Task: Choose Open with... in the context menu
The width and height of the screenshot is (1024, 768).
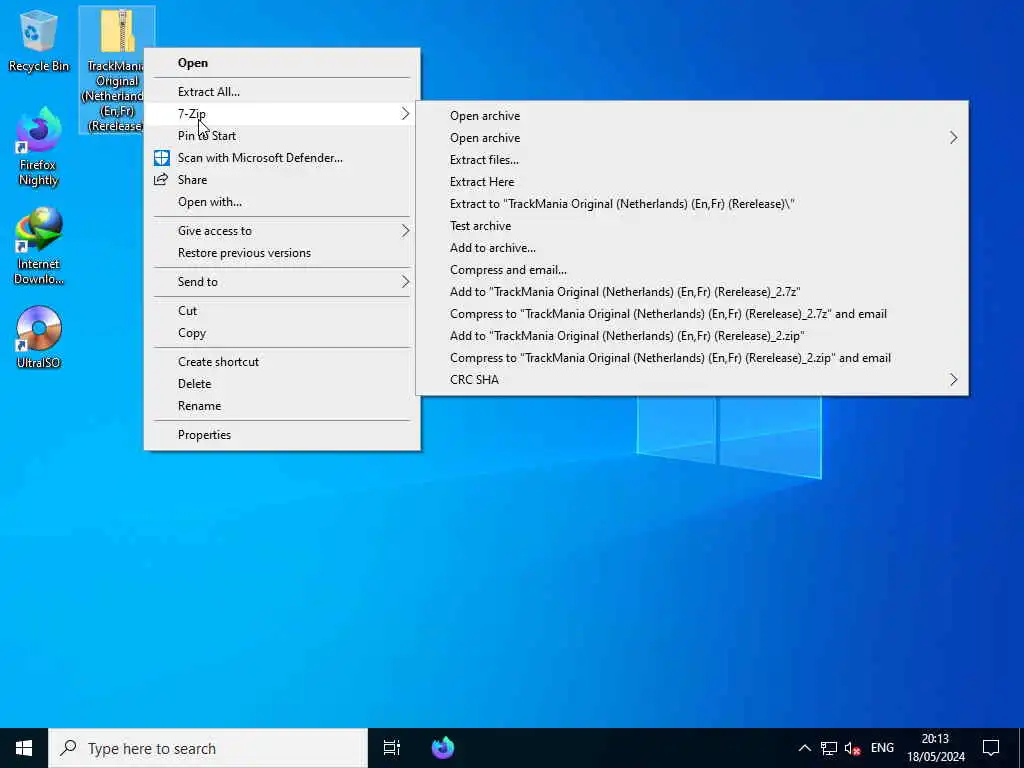Action: pyautogui.click(x=282, y=202)
